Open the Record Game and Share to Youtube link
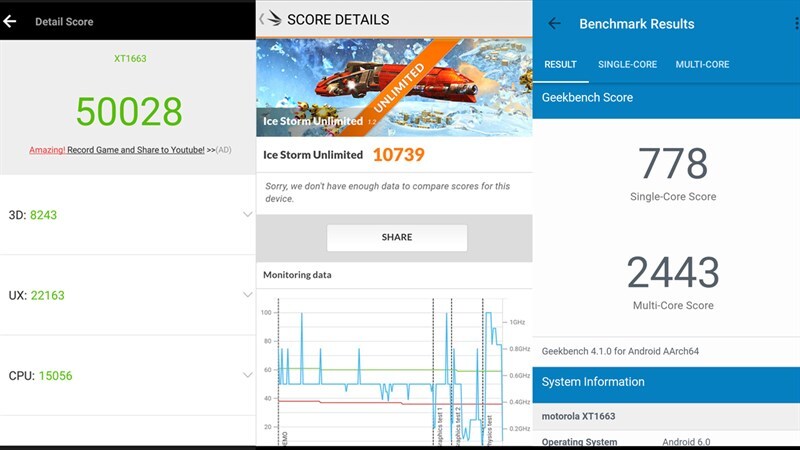This screenshot has height=450, width=800. click(x=117, y=149)
